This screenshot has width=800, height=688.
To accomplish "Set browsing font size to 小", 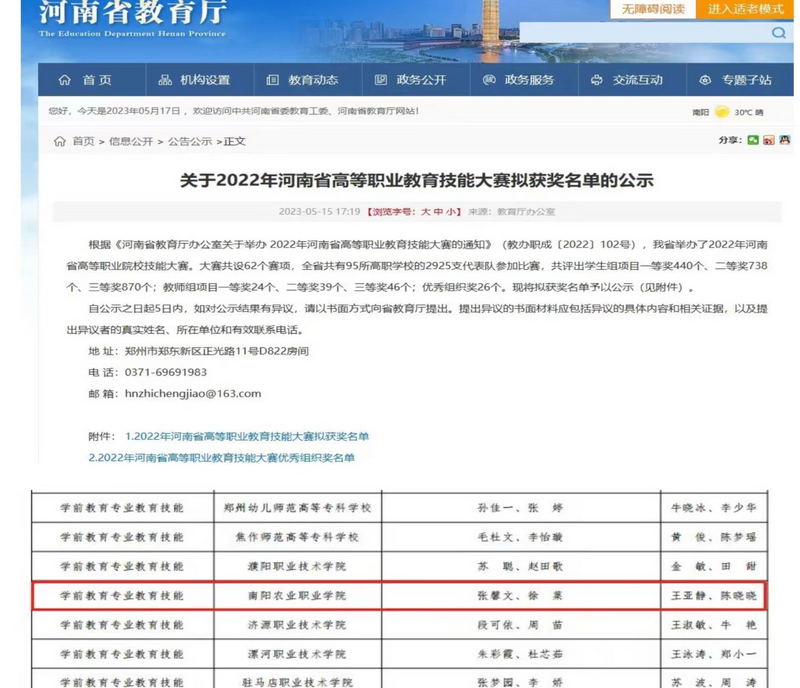I will 451,211.
